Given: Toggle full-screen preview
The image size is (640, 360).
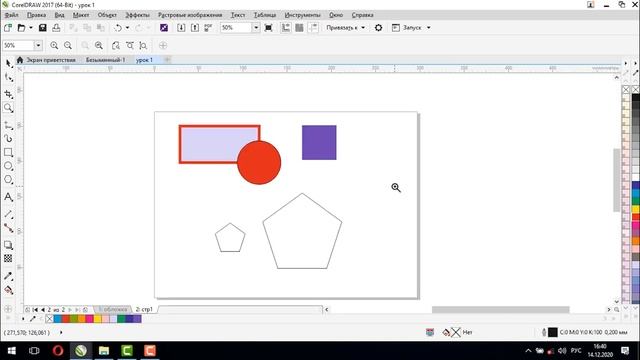Looking at the screenshot, I should pyautogui.click(x=269, y=28).
